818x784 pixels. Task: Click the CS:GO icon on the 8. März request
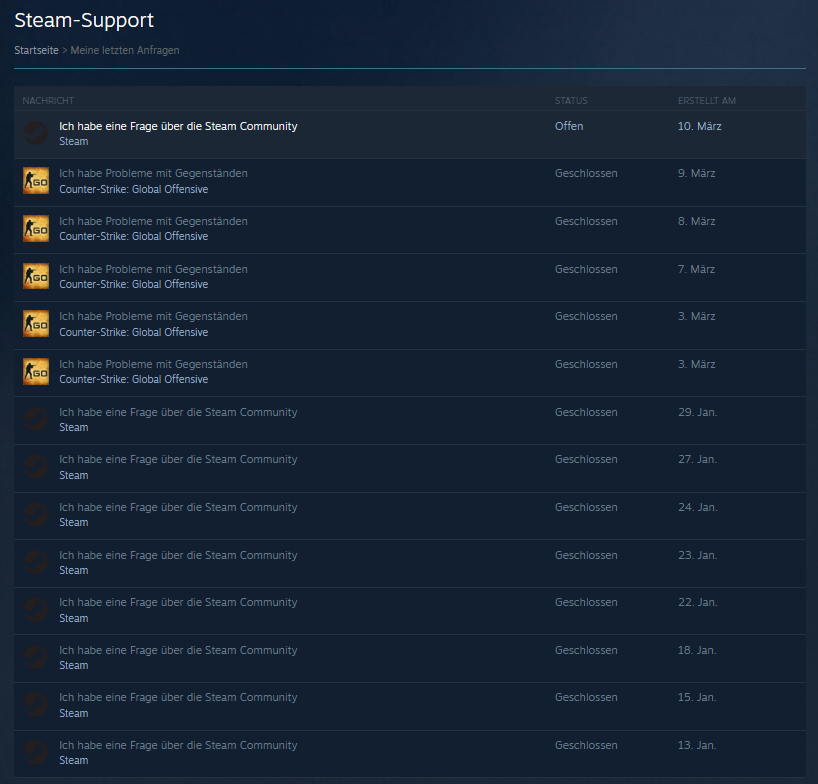tap(36, 228)
